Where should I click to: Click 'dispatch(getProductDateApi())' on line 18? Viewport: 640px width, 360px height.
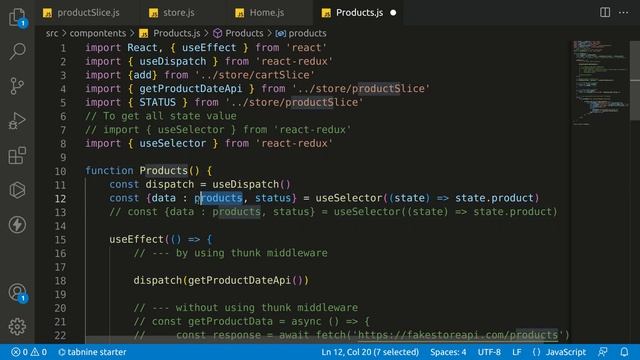click(x=221, y=280)
